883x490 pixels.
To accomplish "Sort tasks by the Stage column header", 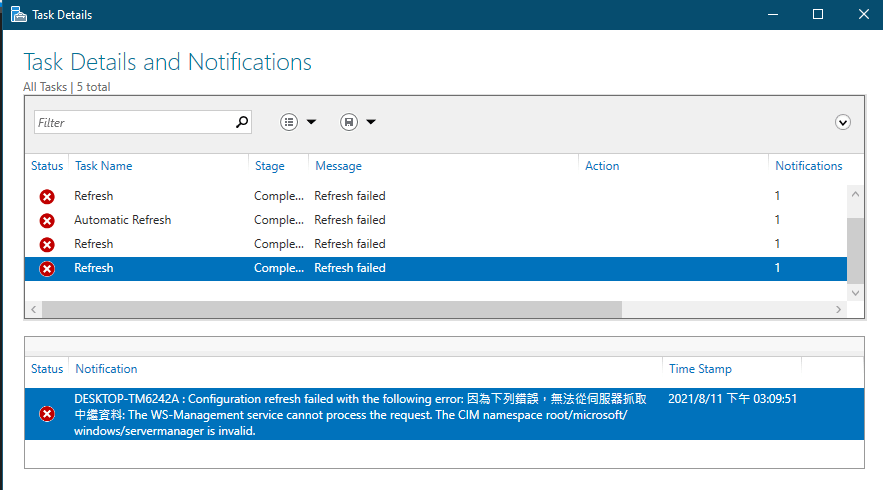I will pos(269,166).
